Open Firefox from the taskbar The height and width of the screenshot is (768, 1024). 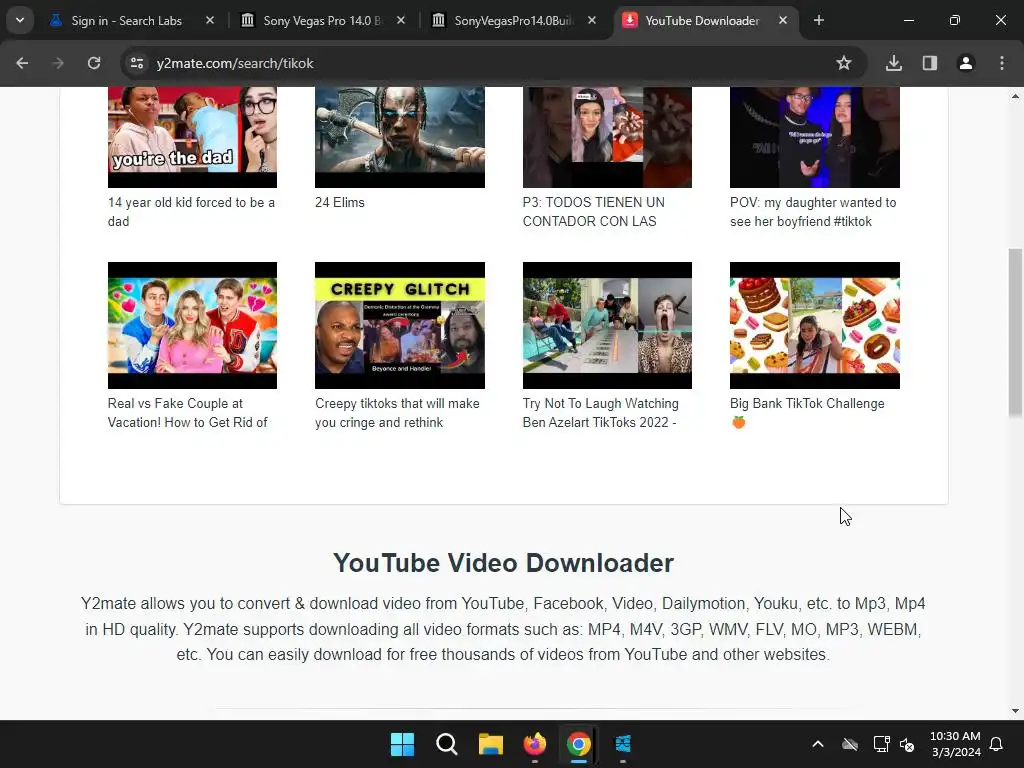pyautogui.click(x=535, y=744)
